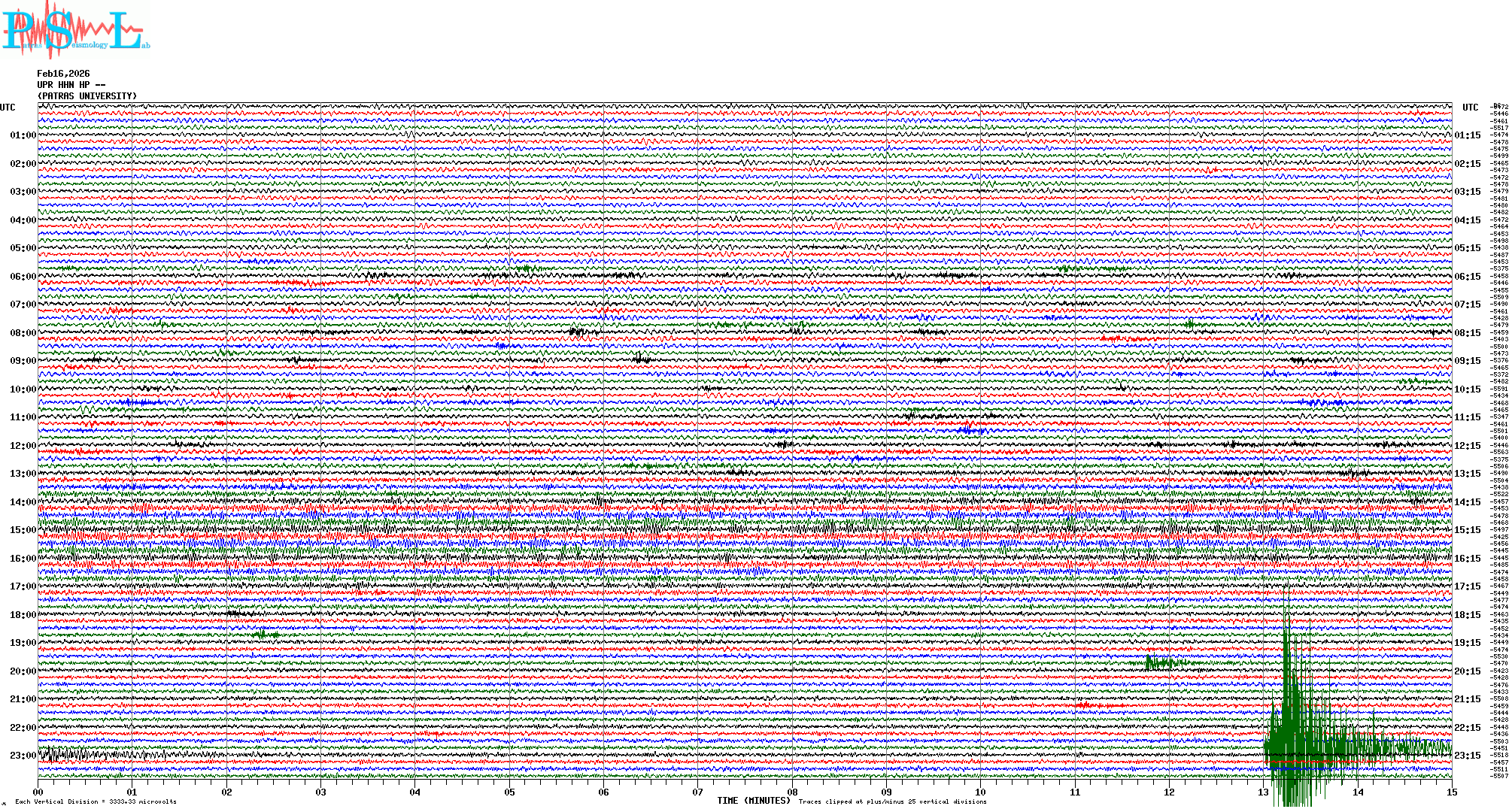Viewport: 1512px width, 812px height.
Task: Click the left UTC axis label
Action: [x=8, y=108]
